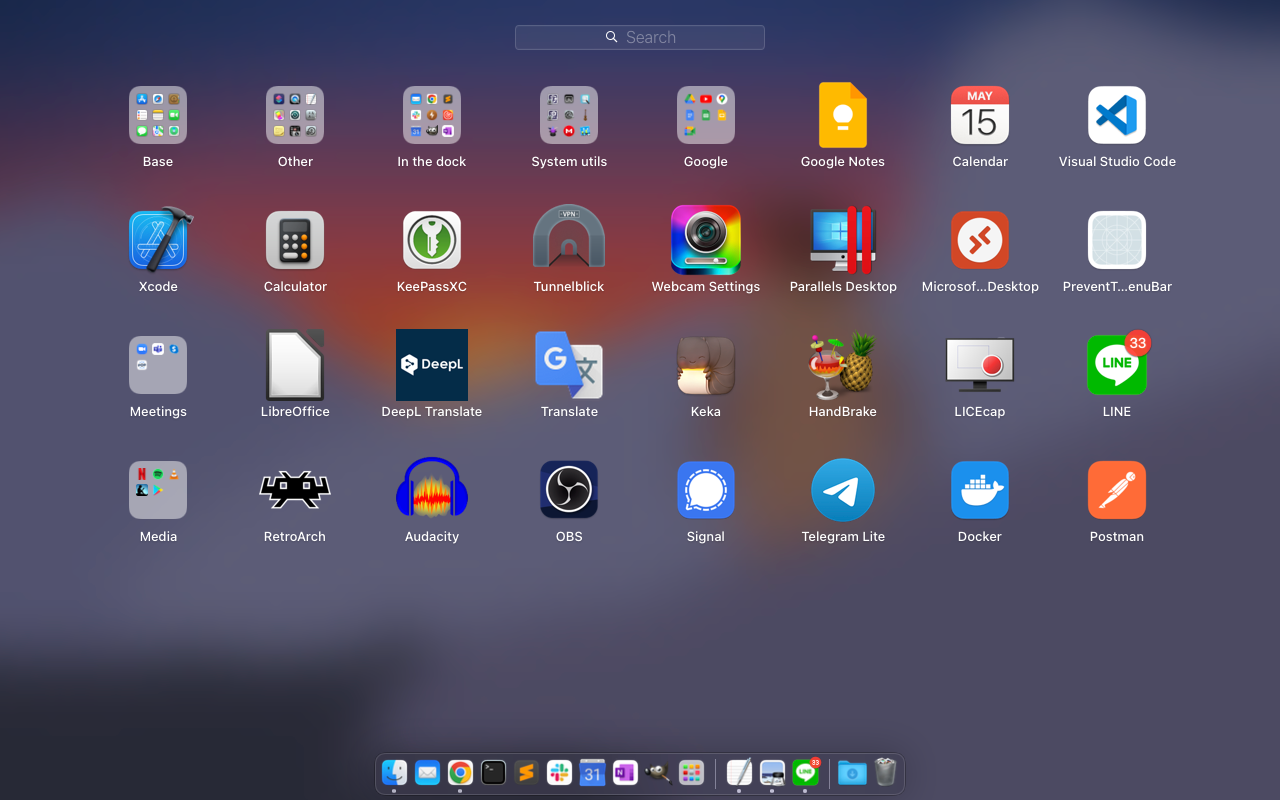Open Microsoft Remote Desktop app
Screen dimensions: 1280x800
pyautogui.click(x=980, y=240)
